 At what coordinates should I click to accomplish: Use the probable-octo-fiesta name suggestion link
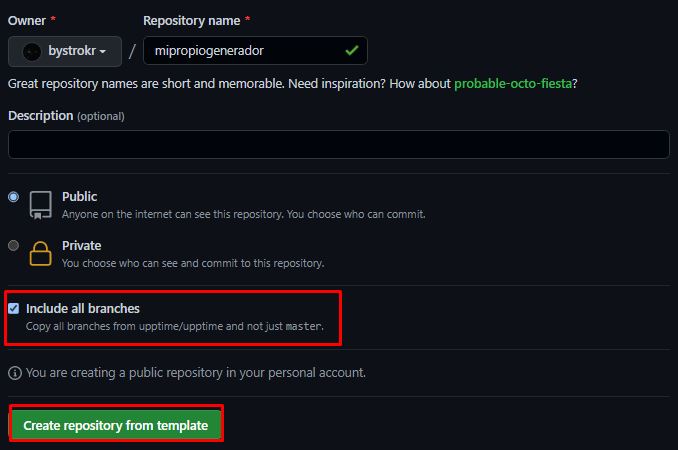[513, 83]
